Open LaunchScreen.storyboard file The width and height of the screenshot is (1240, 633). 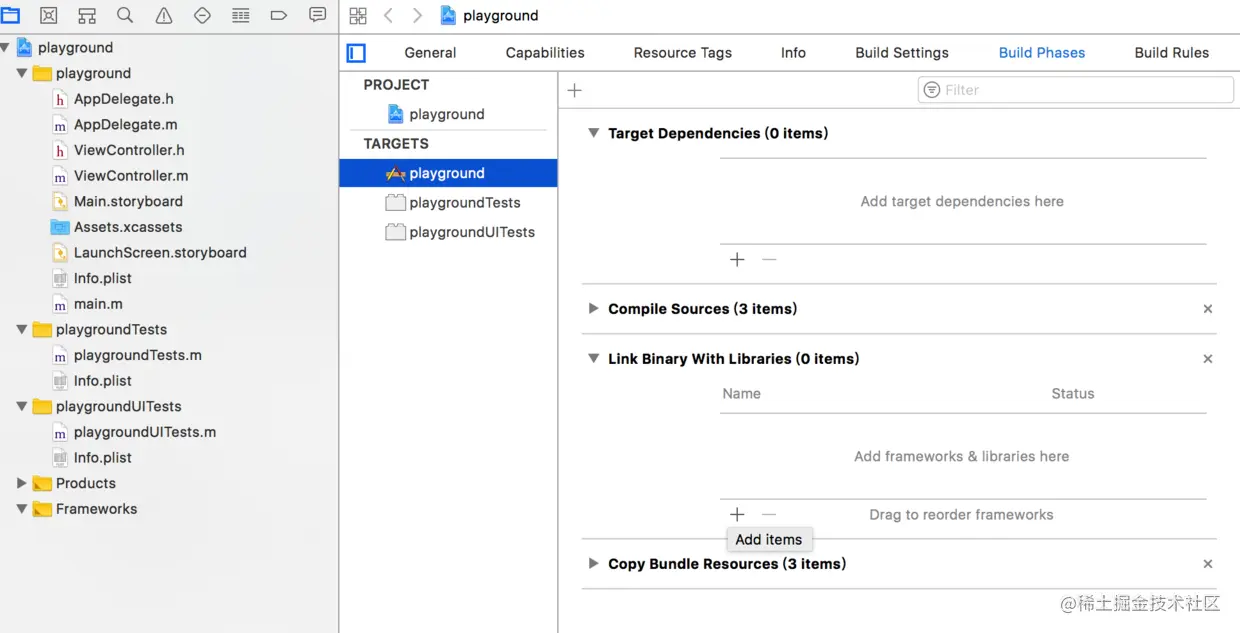click(160, 252)
